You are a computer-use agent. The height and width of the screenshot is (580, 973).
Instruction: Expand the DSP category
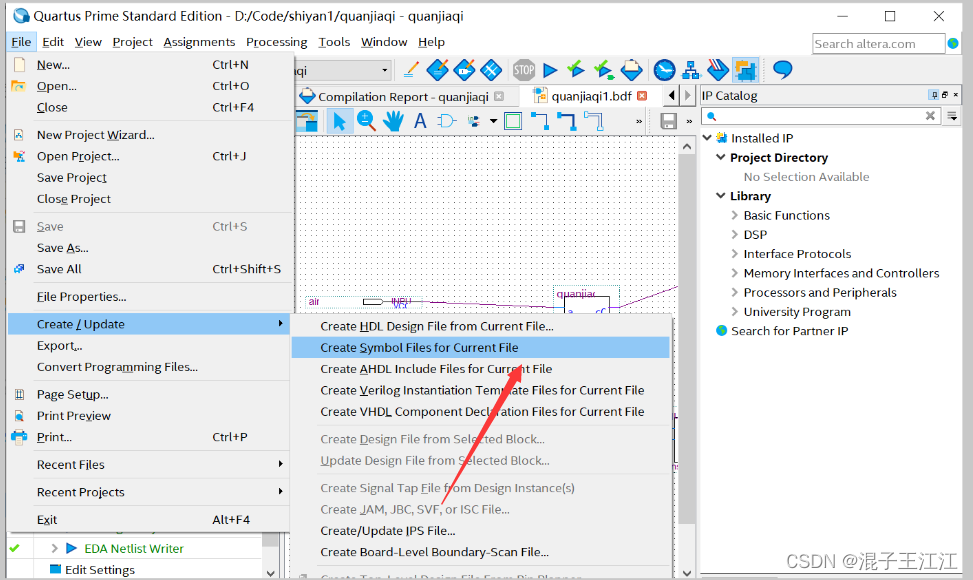point(735,234)
